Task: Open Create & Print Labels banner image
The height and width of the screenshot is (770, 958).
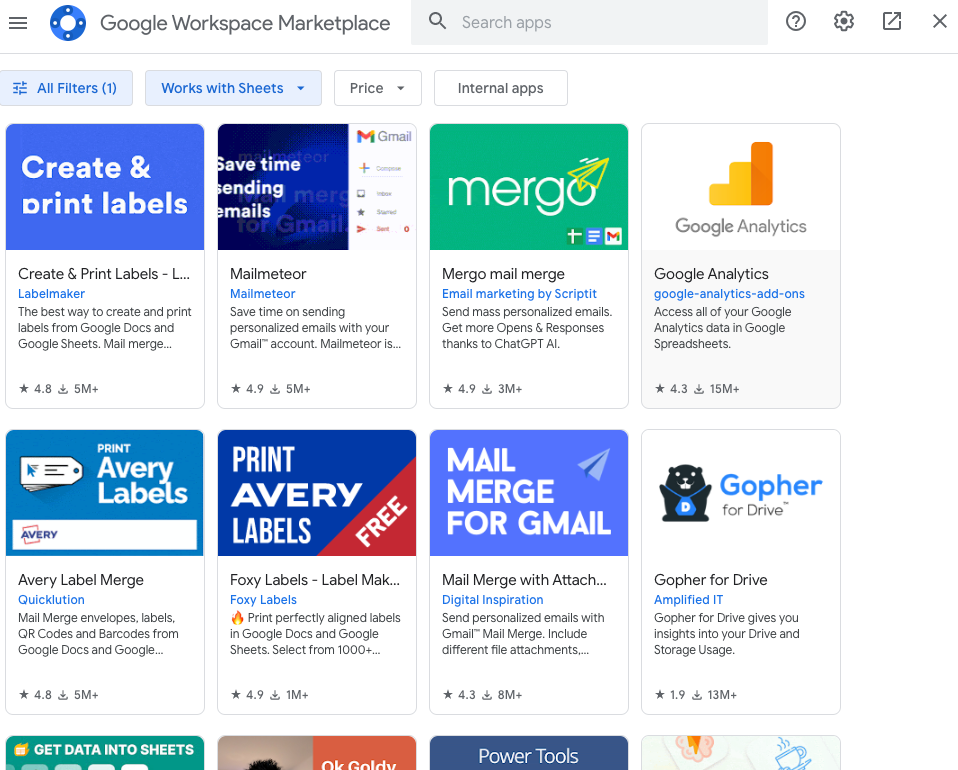Action: coord(105,187)
